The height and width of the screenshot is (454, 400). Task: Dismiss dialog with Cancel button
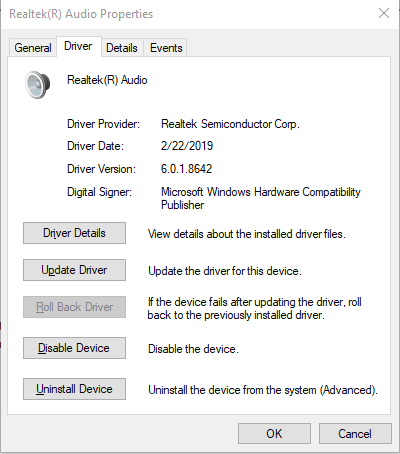[355, 434]
